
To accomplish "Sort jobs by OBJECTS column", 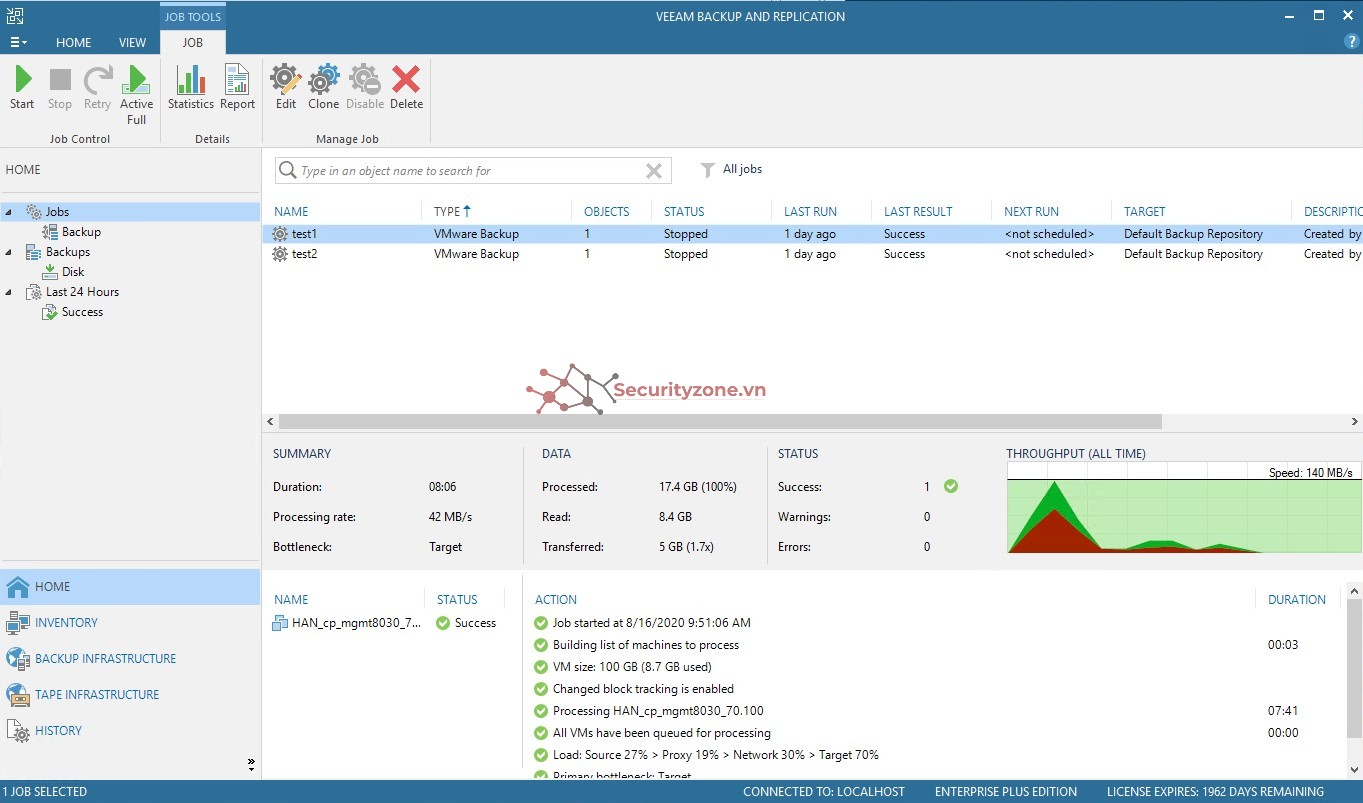I will (x=607, y=212).
